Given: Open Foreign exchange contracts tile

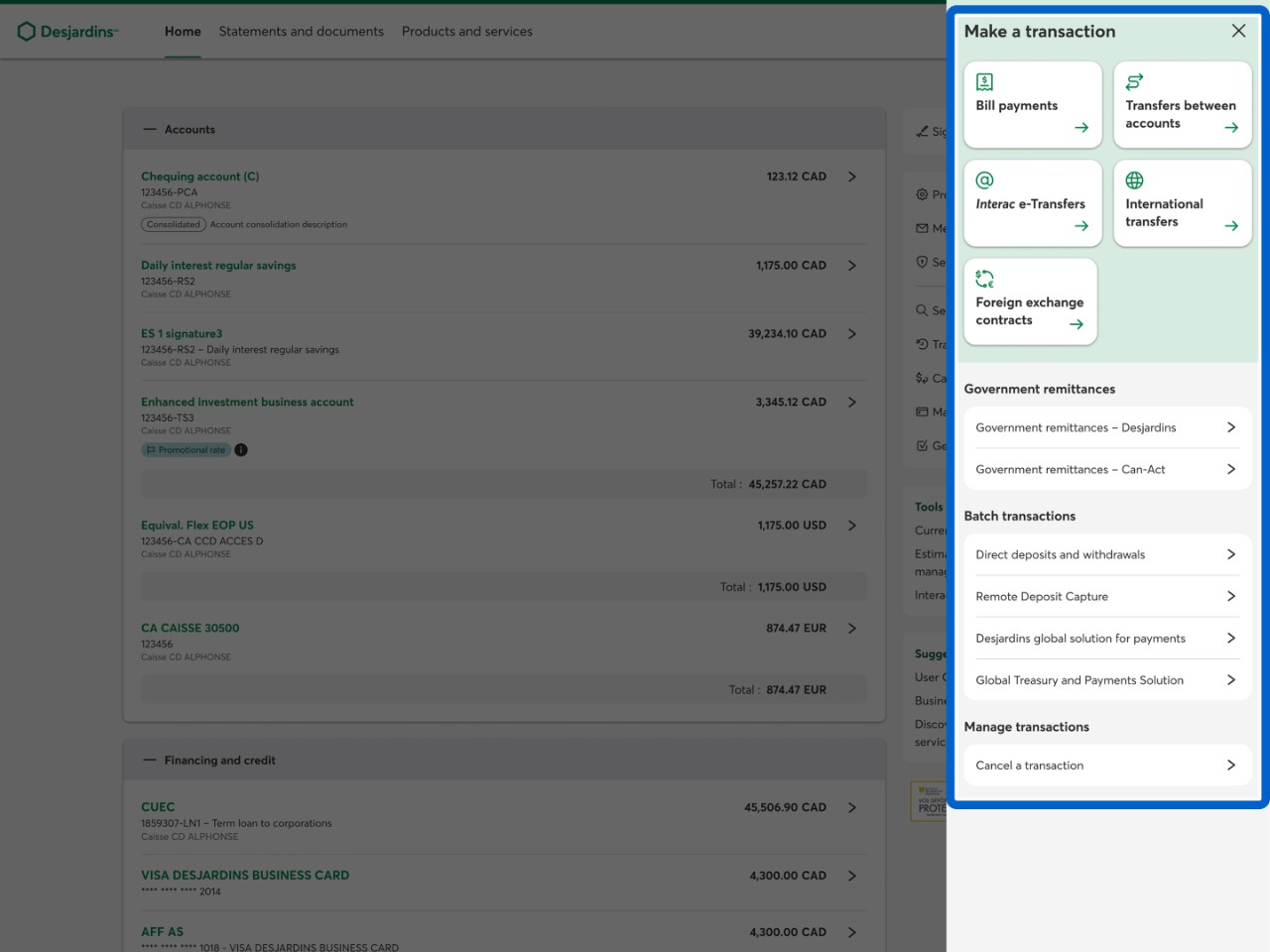Looking at the screenshot, I should (x=1030, y=302).
